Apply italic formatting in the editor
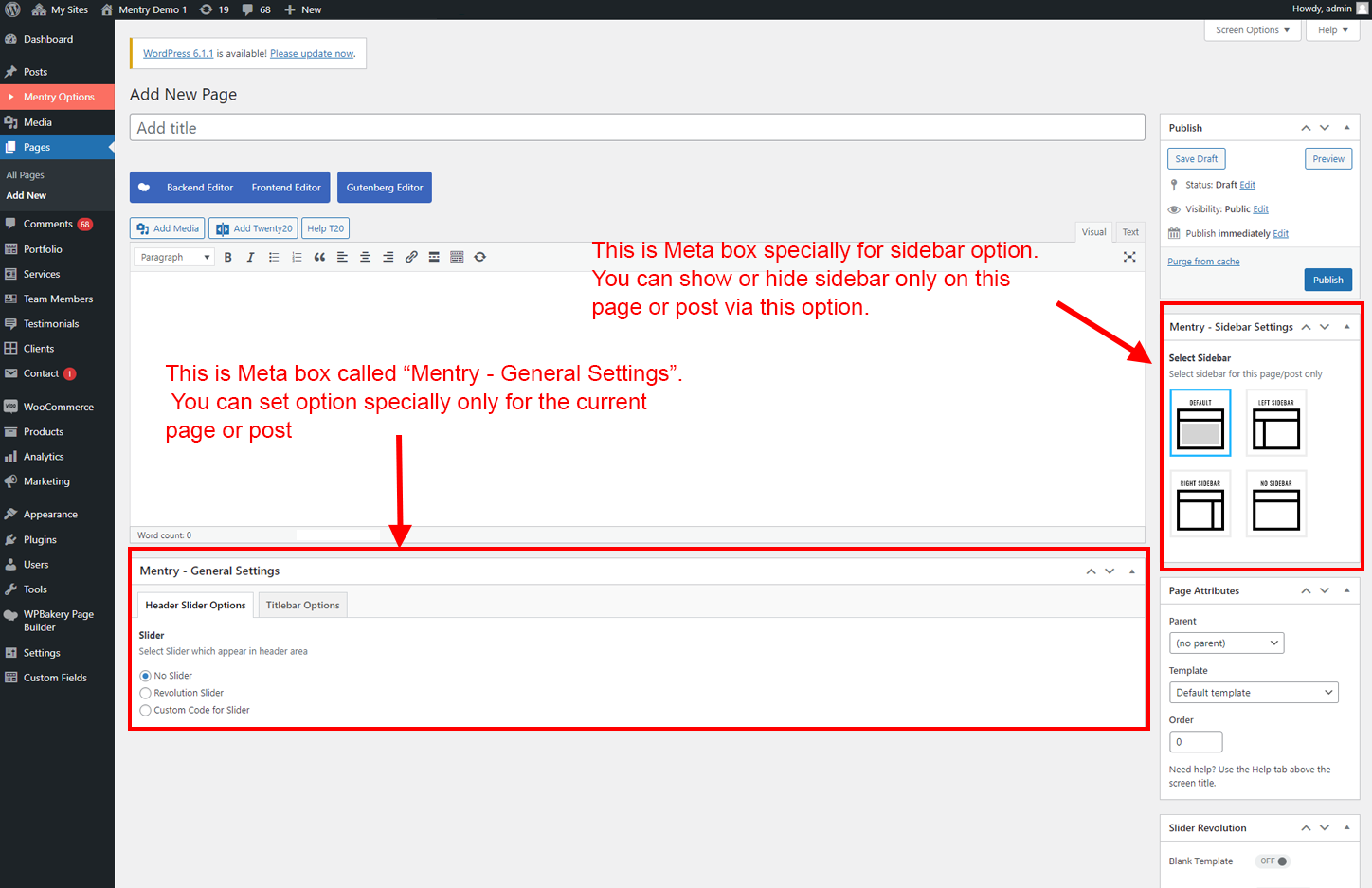The height and width of the screenshot is (888, 1372). [251, 257]
